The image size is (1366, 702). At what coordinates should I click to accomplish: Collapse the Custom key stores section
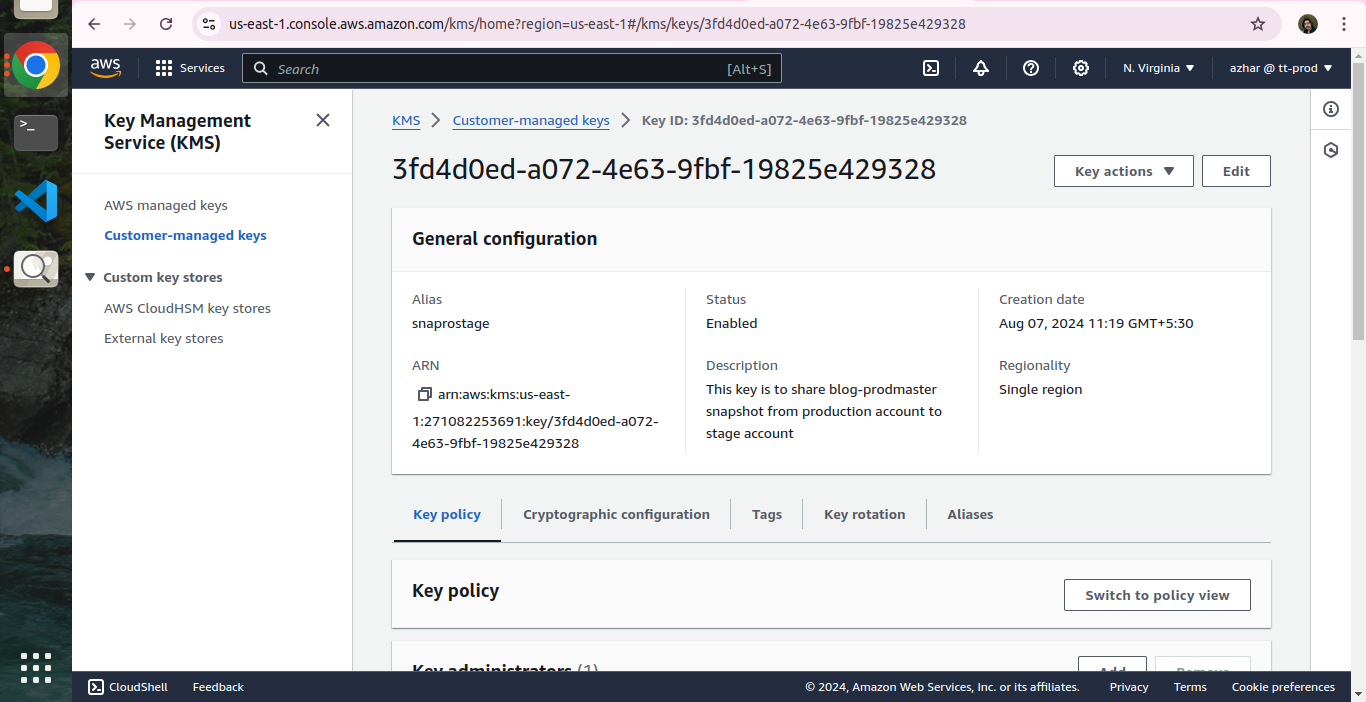pos(90,277)
